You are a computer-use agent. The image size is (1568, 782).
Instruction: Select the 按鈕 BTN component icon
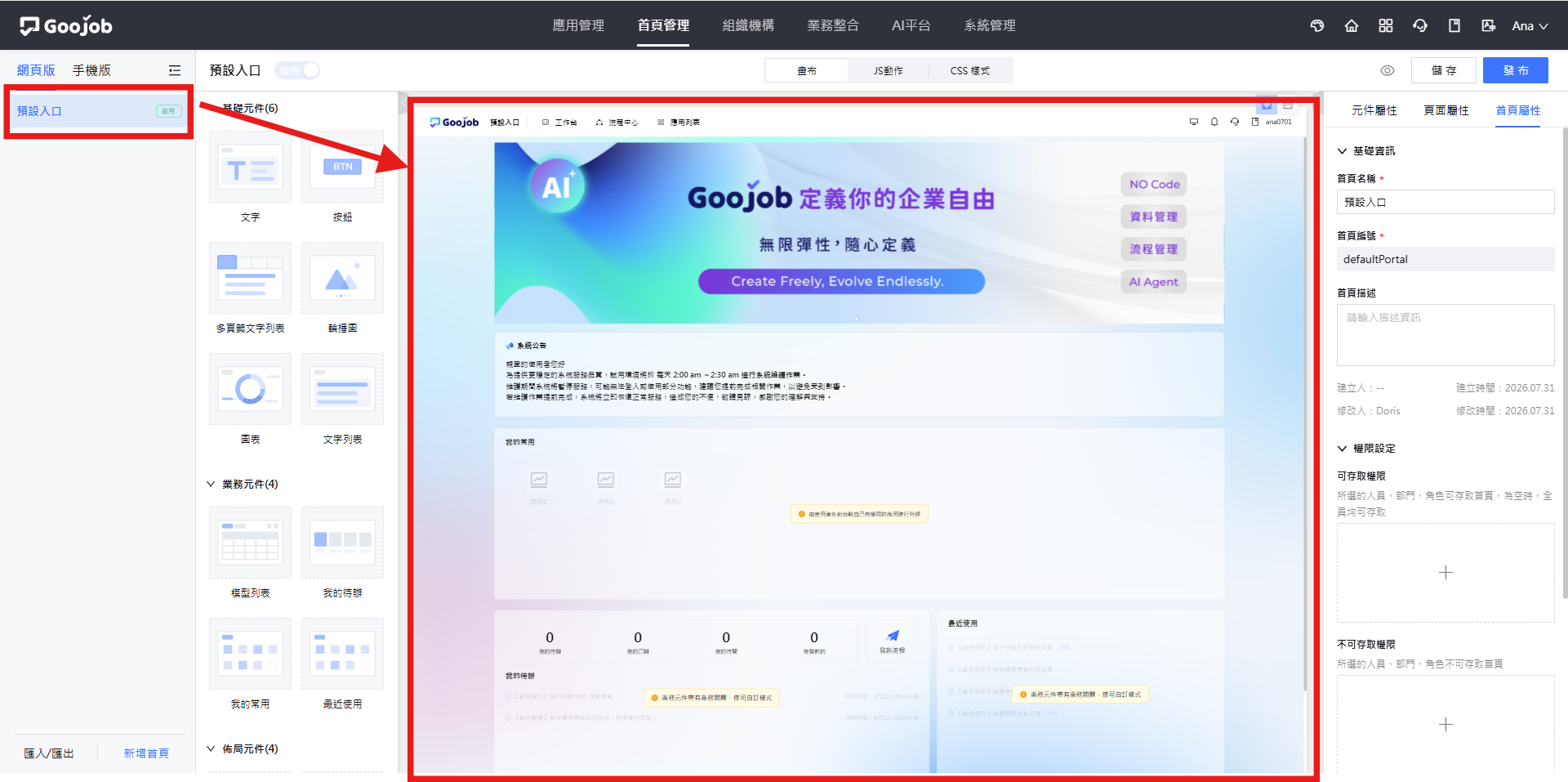coord(342,168)
